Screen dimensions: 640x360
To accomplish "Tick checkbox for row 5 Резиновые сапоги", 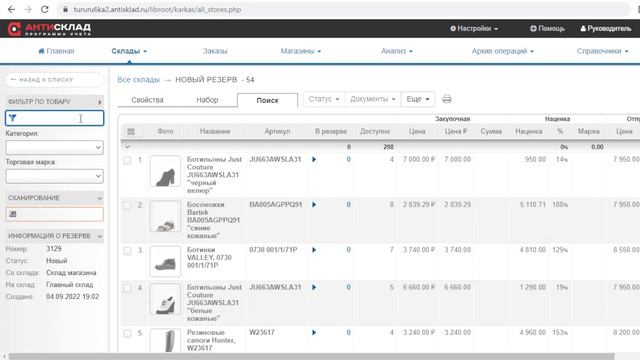I will tap(127, 333).
